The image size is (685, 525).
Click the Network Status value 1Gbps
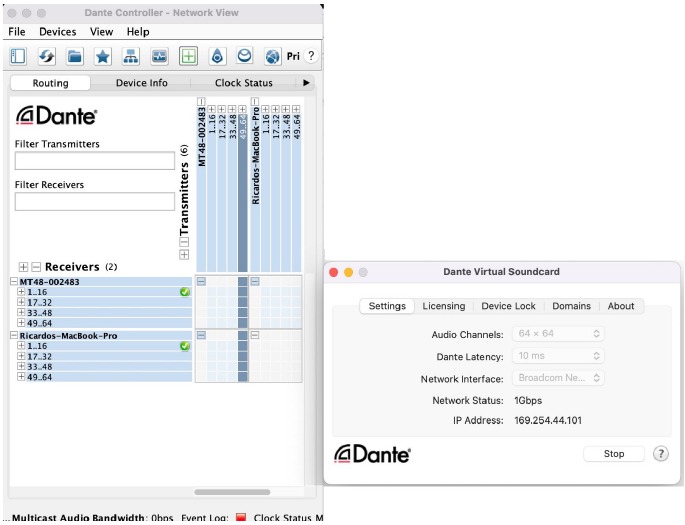point(528,401)
